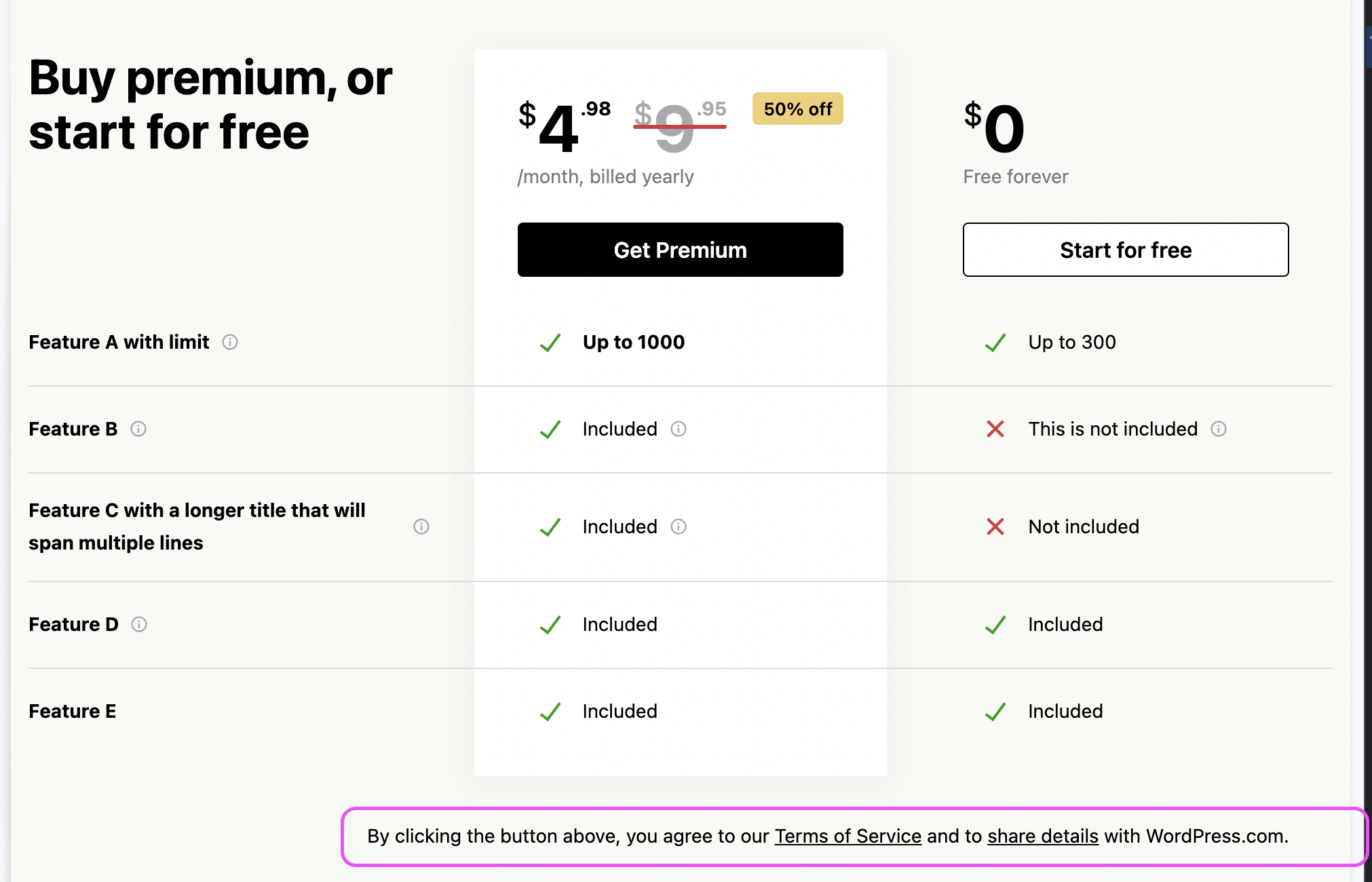Click info icon next to This is not included

[x=1219, y=429]
